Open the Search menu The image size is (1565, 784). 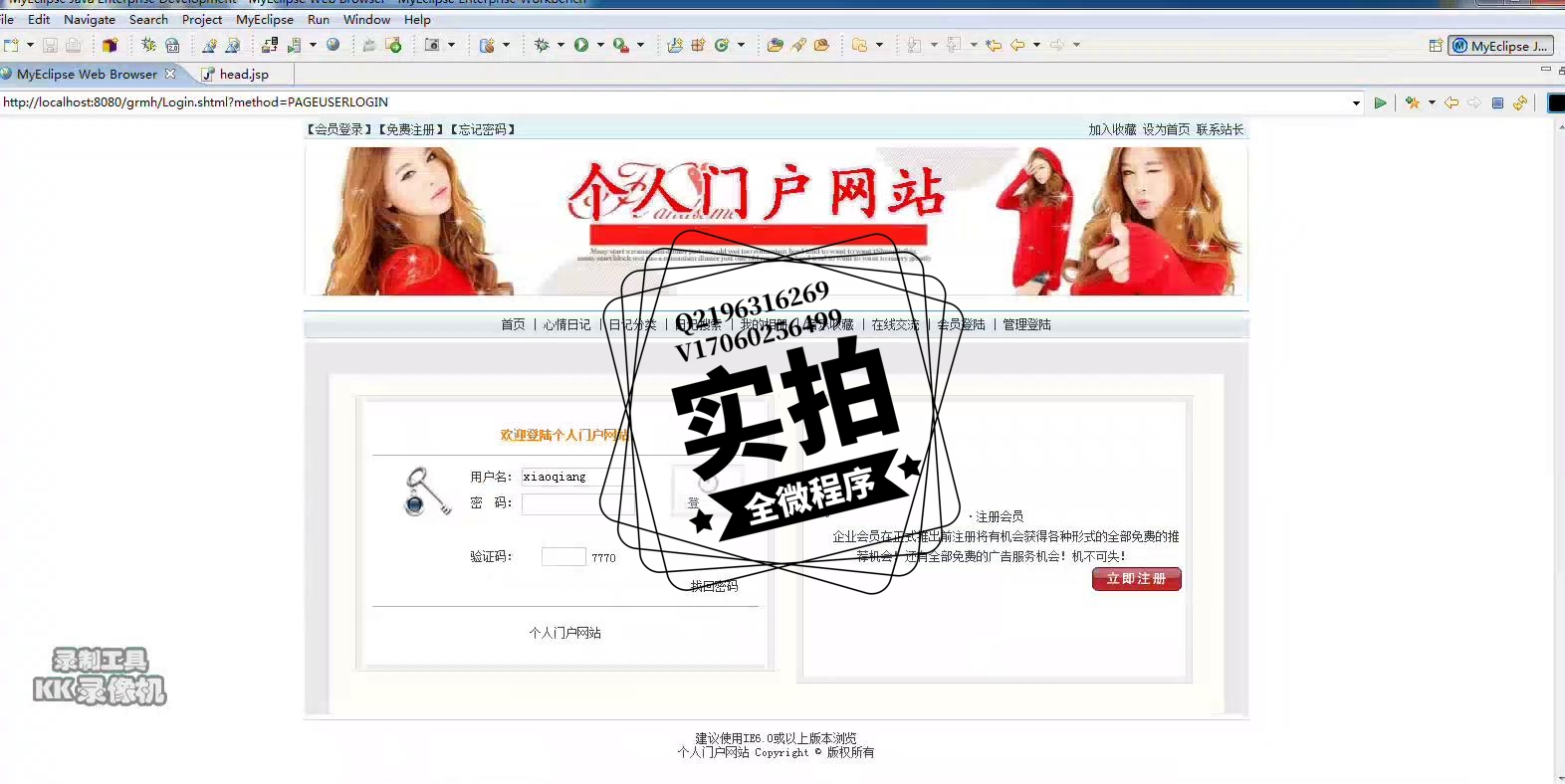[148, 19]
